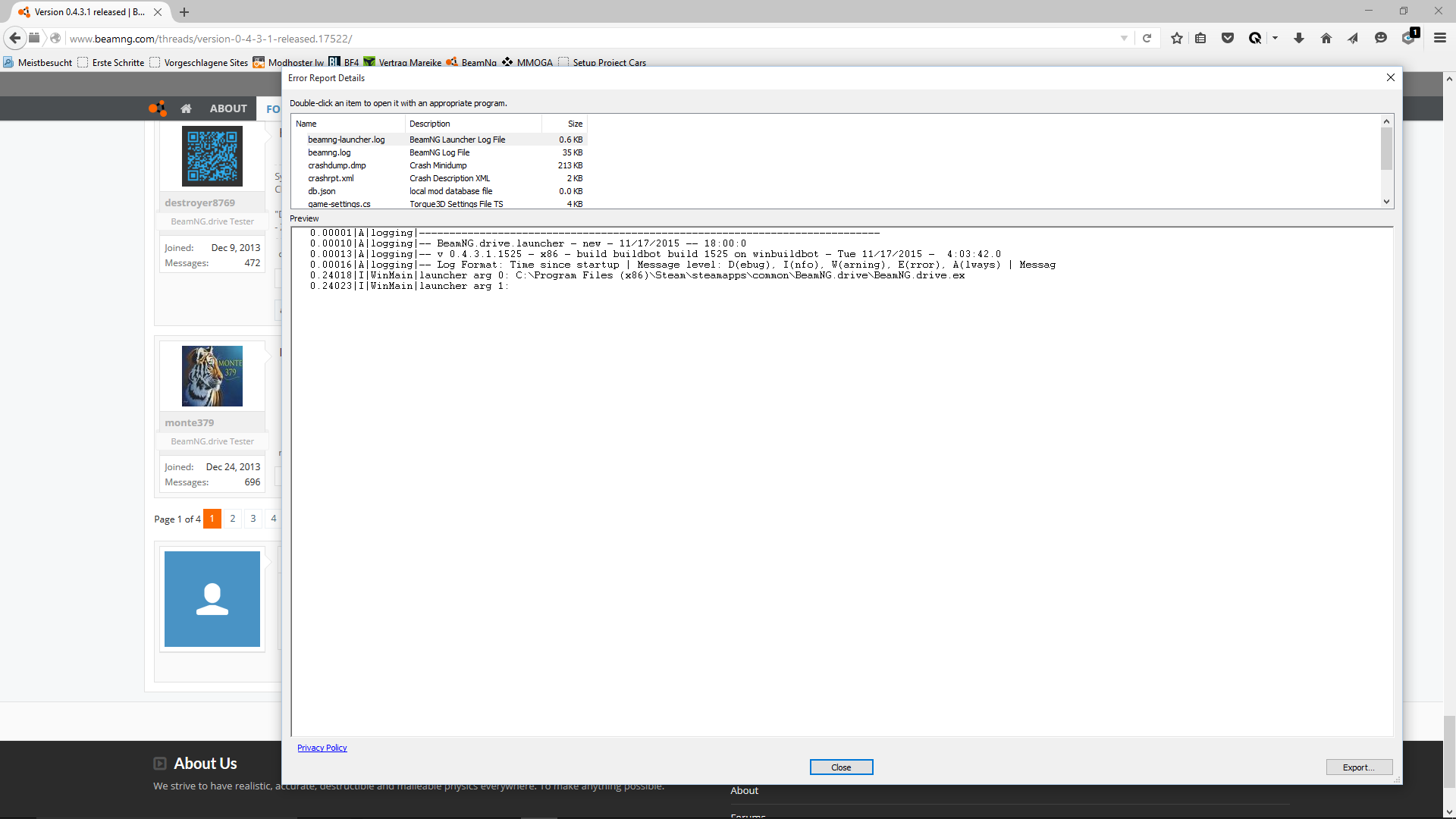Open the URL bar history dropdown
Viewport: 1456px width, 819px height.
point(1124,38)
